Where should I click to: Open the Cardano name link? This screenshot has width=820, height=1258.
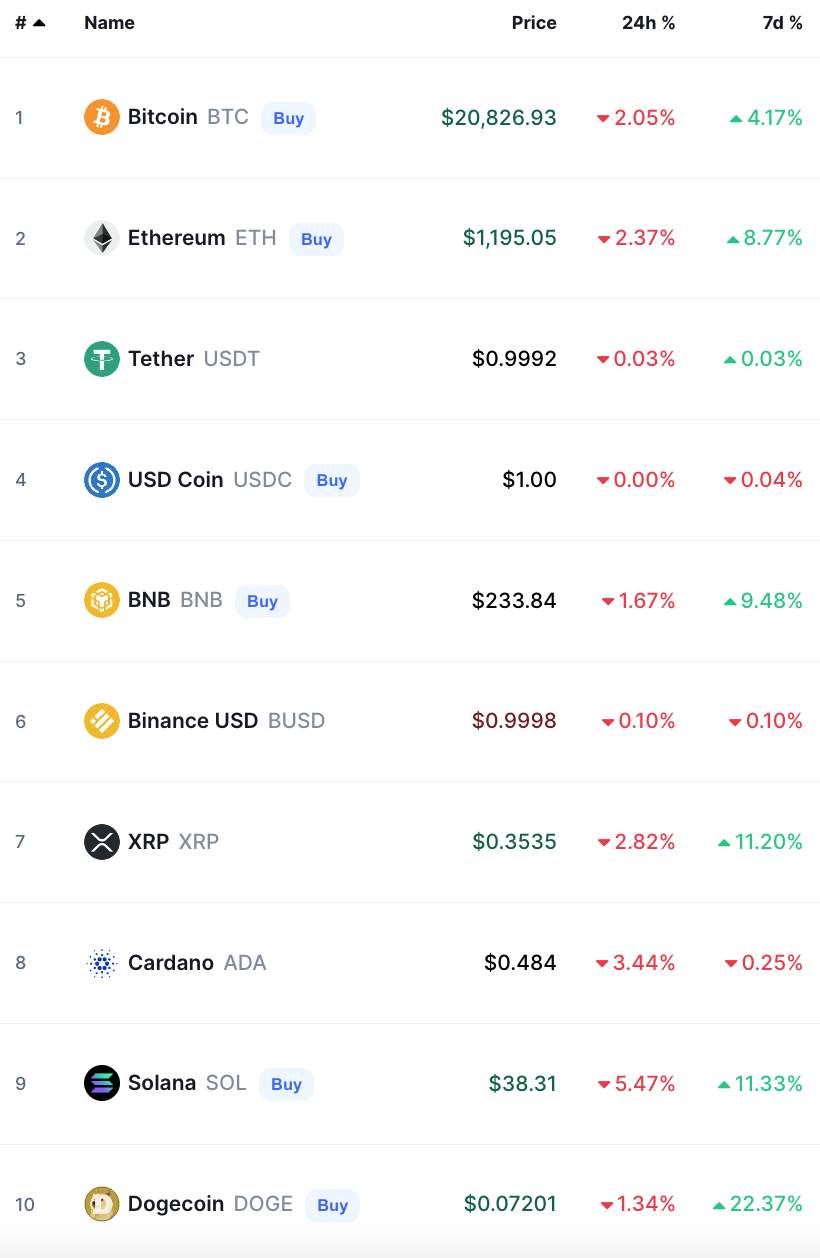tap(171, 963)
